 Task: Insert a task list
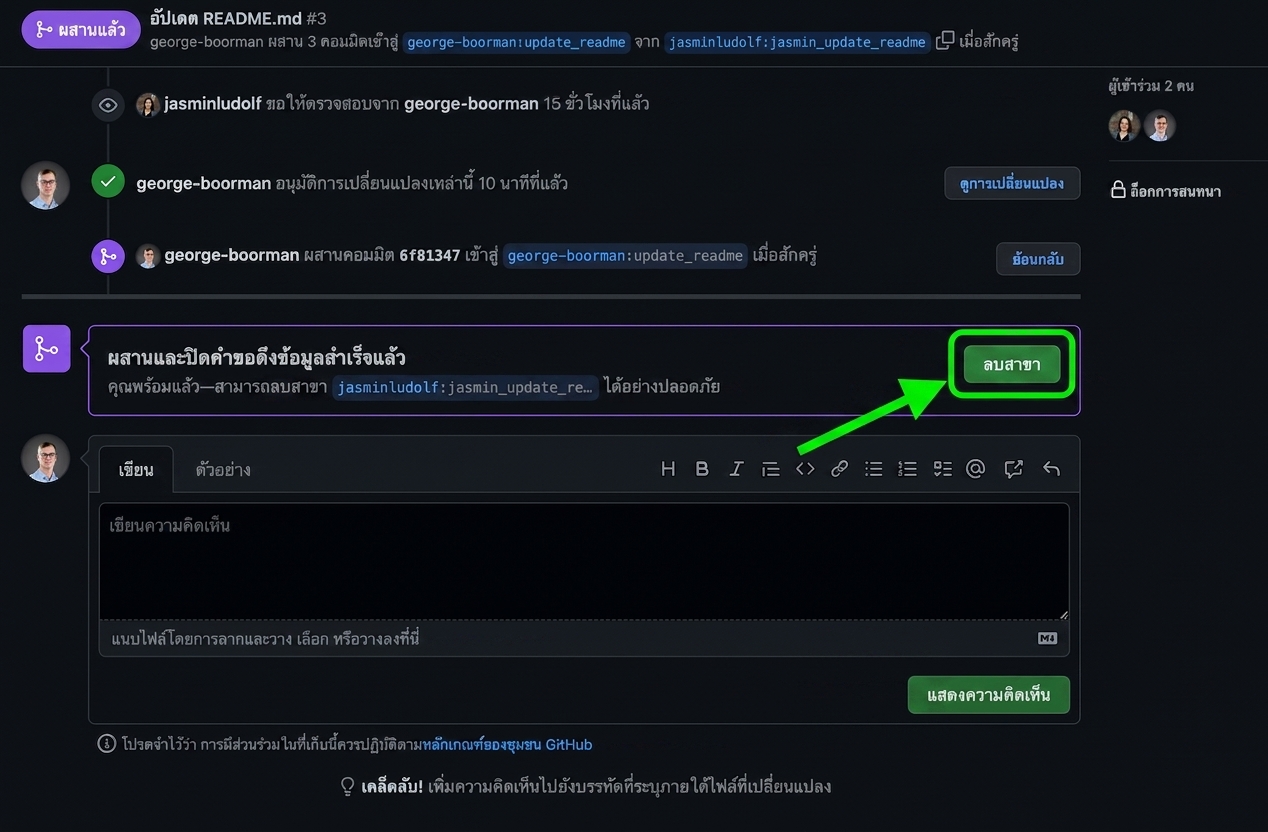point(942,469)
